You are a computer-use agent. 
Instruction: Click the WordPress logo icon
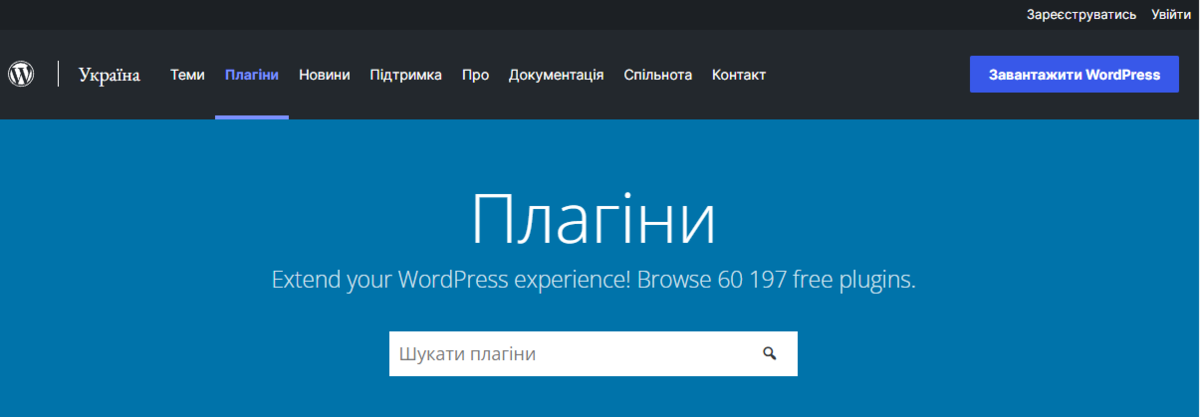tap(21, 74)
